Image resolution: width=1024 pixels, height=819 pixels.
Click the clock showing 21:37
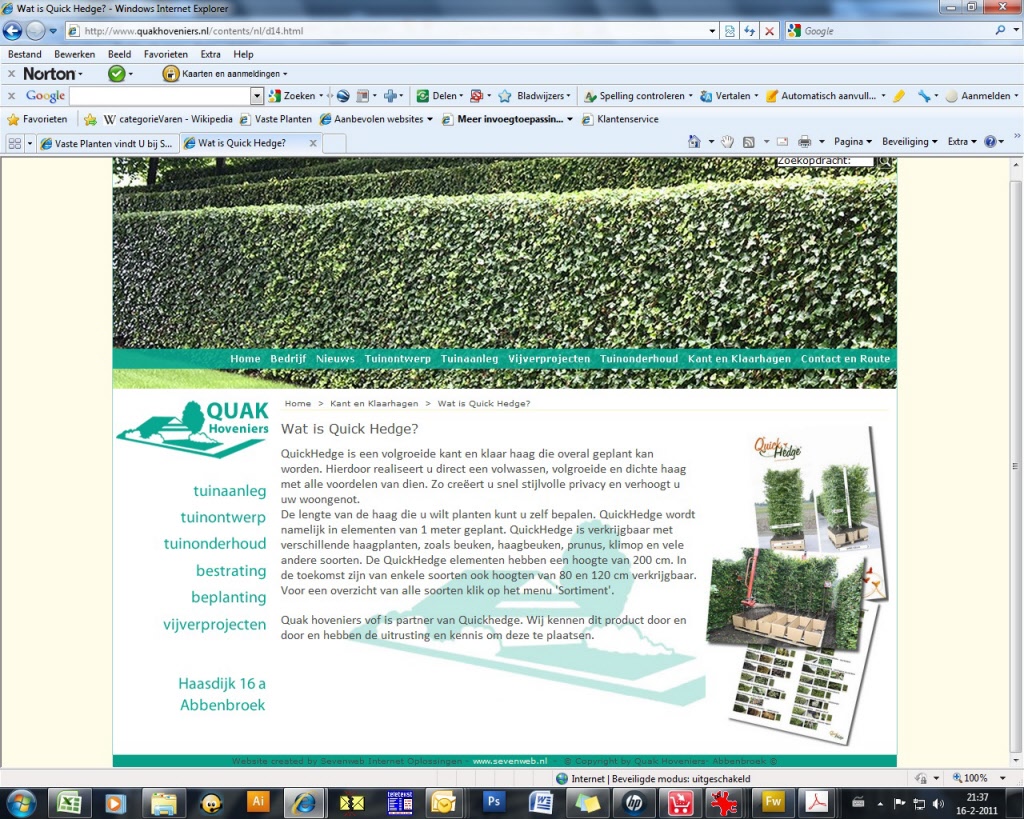(x=977, y=797)
